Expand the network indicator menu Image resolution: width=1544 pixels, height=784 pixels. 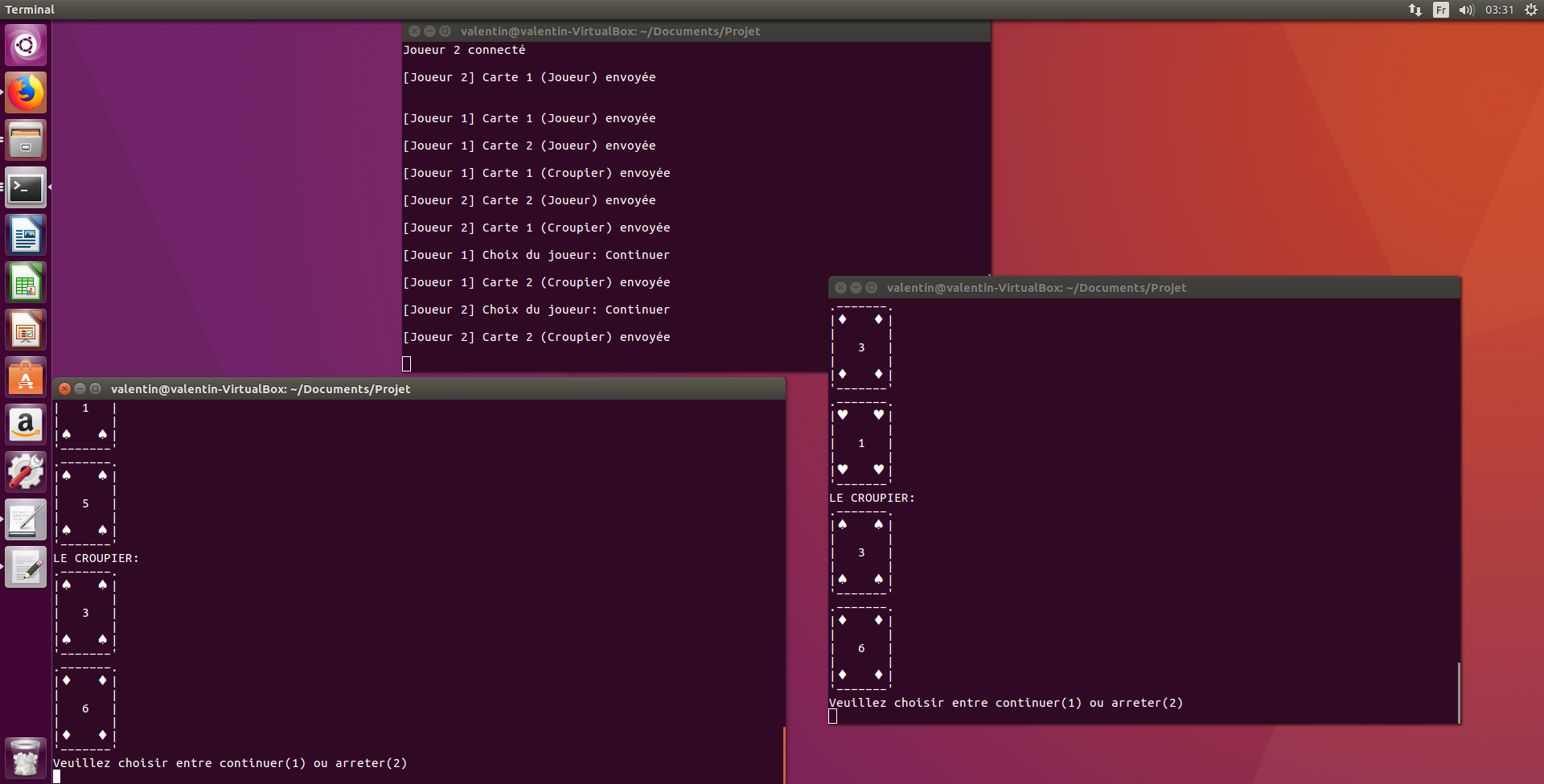(1415, 10)
